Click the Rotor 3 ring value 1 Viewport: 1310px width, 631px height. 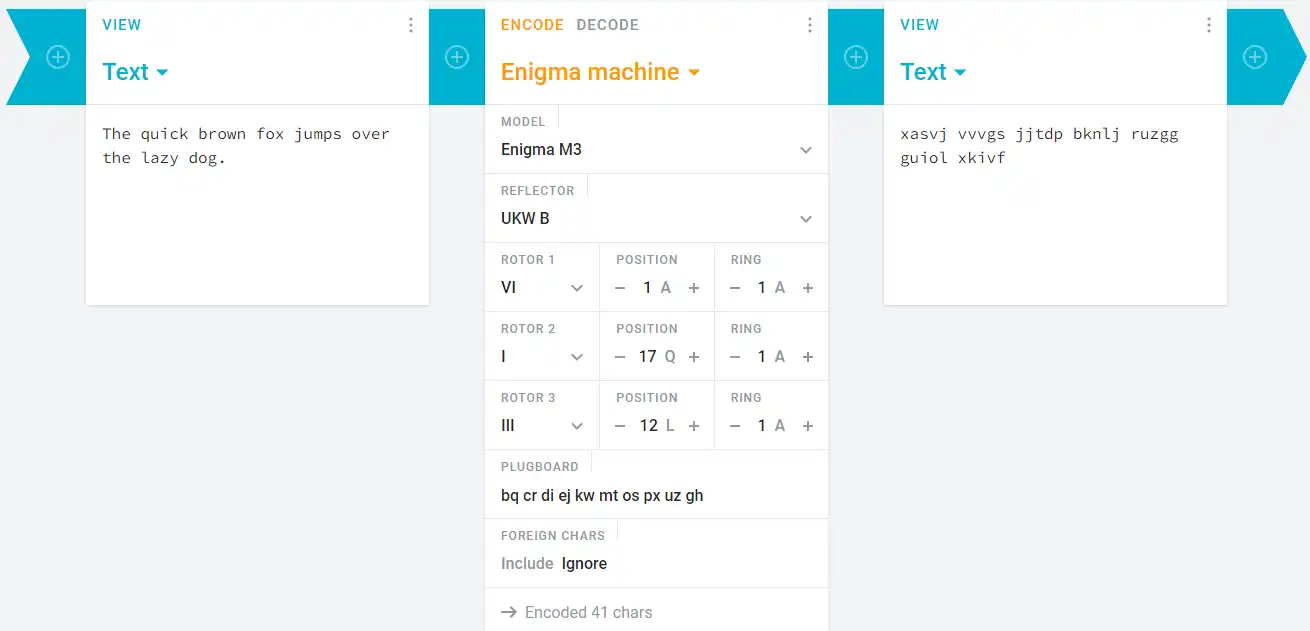pos(761,426)
